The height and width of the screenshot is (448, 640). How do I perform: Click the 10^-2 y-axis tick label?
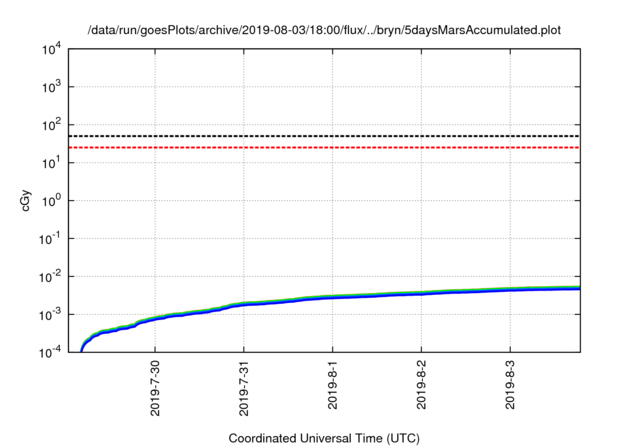(x=51, y=277)
